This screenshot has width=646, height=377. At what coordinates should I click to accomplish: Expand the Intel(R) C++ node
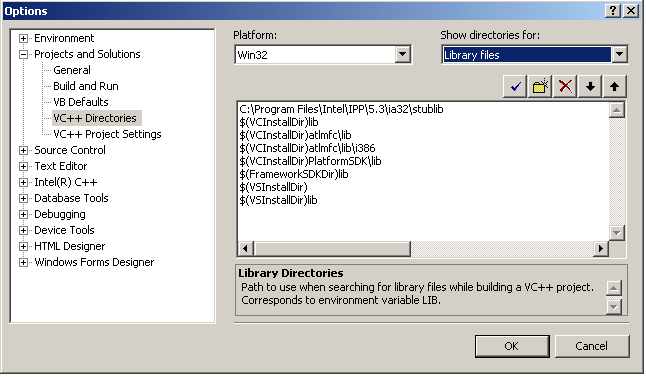[23, 183]
